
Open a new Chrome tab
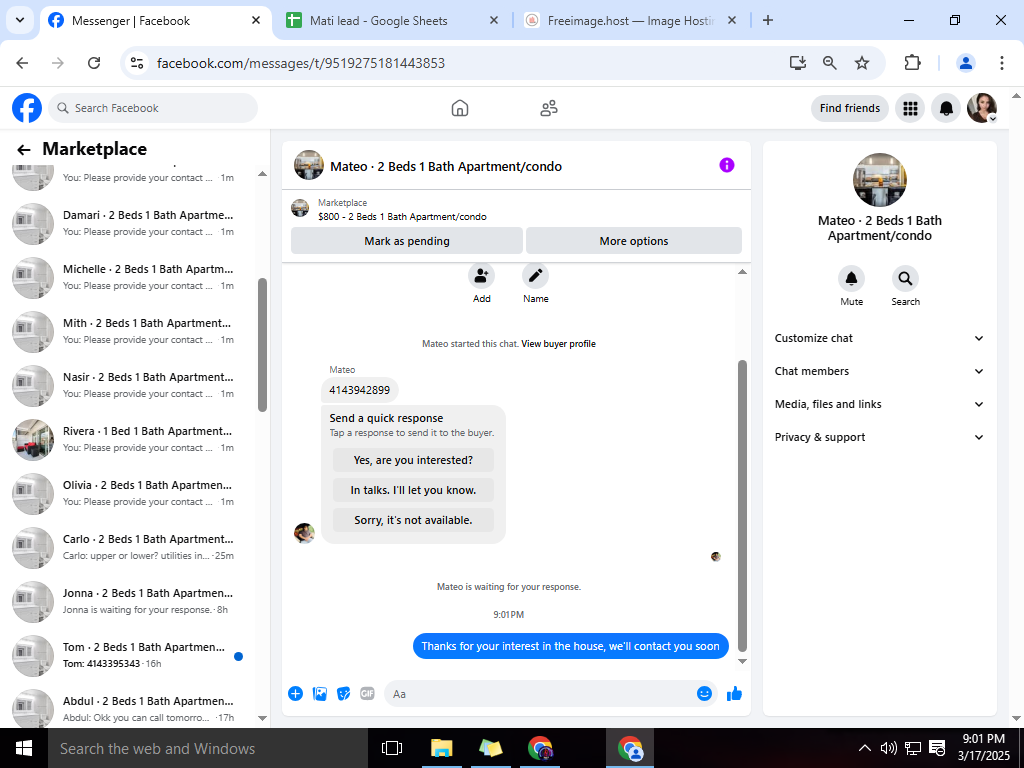tap(768, 20)
